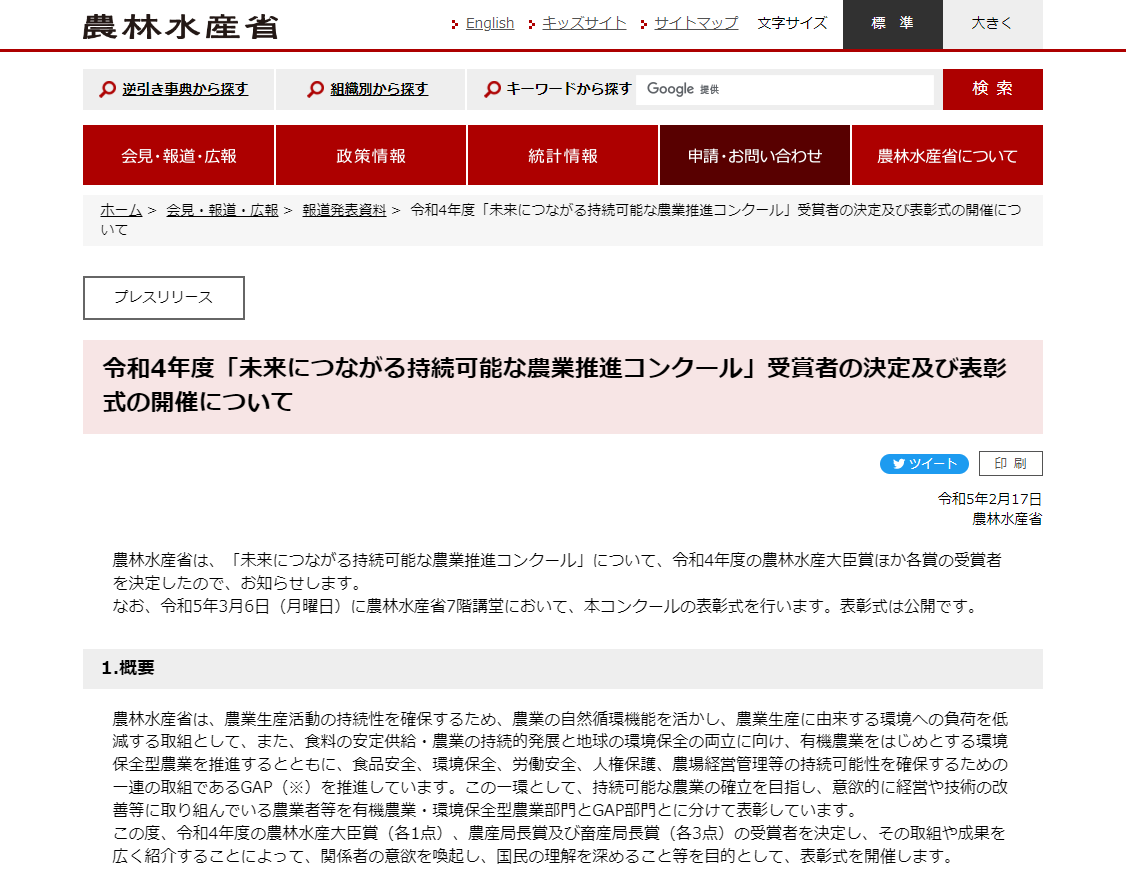Click magnifier icon beside 組織別から探す

coord(316,90)
